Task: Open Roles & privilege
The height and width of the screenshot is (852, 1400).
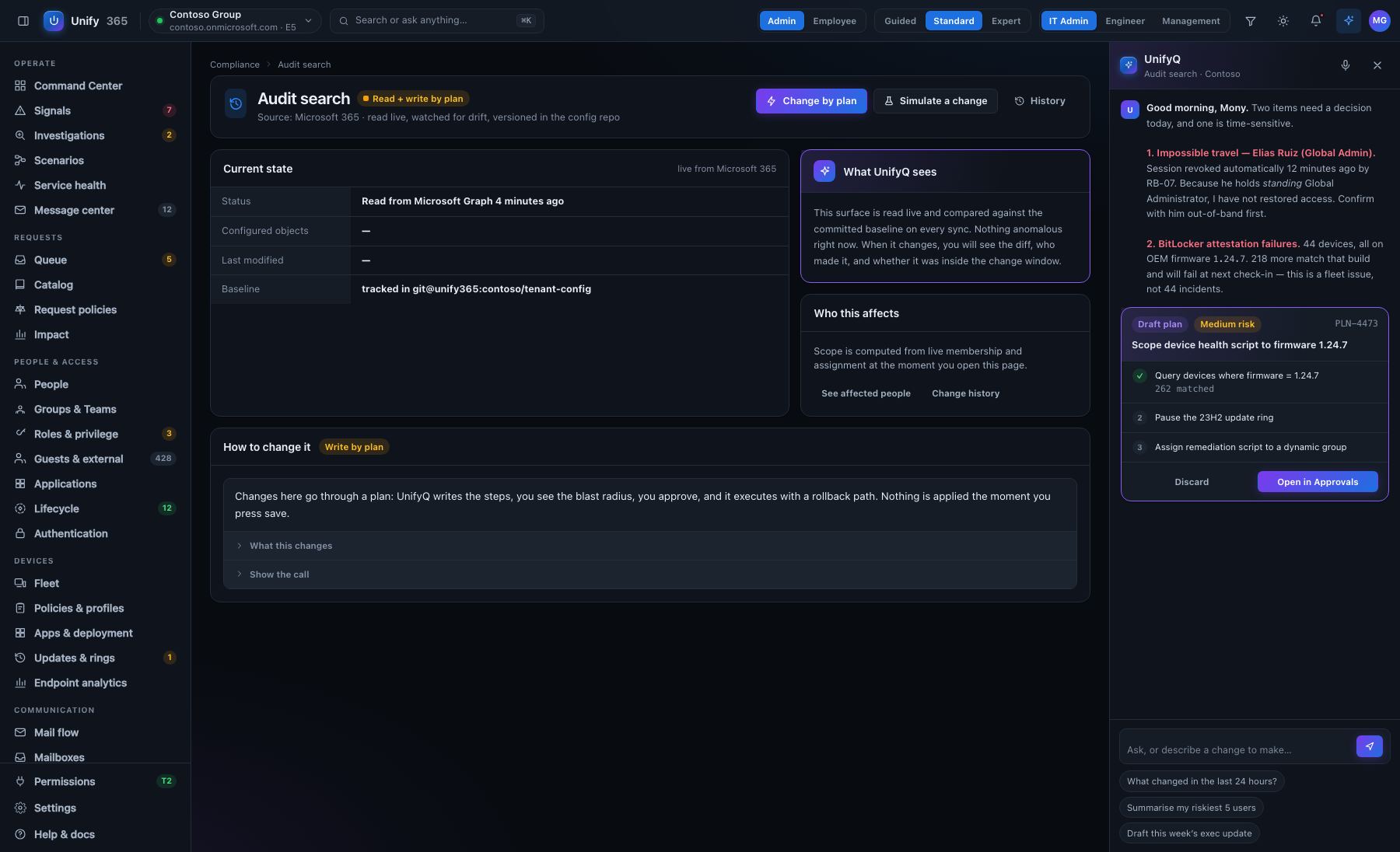Action: 95,434
